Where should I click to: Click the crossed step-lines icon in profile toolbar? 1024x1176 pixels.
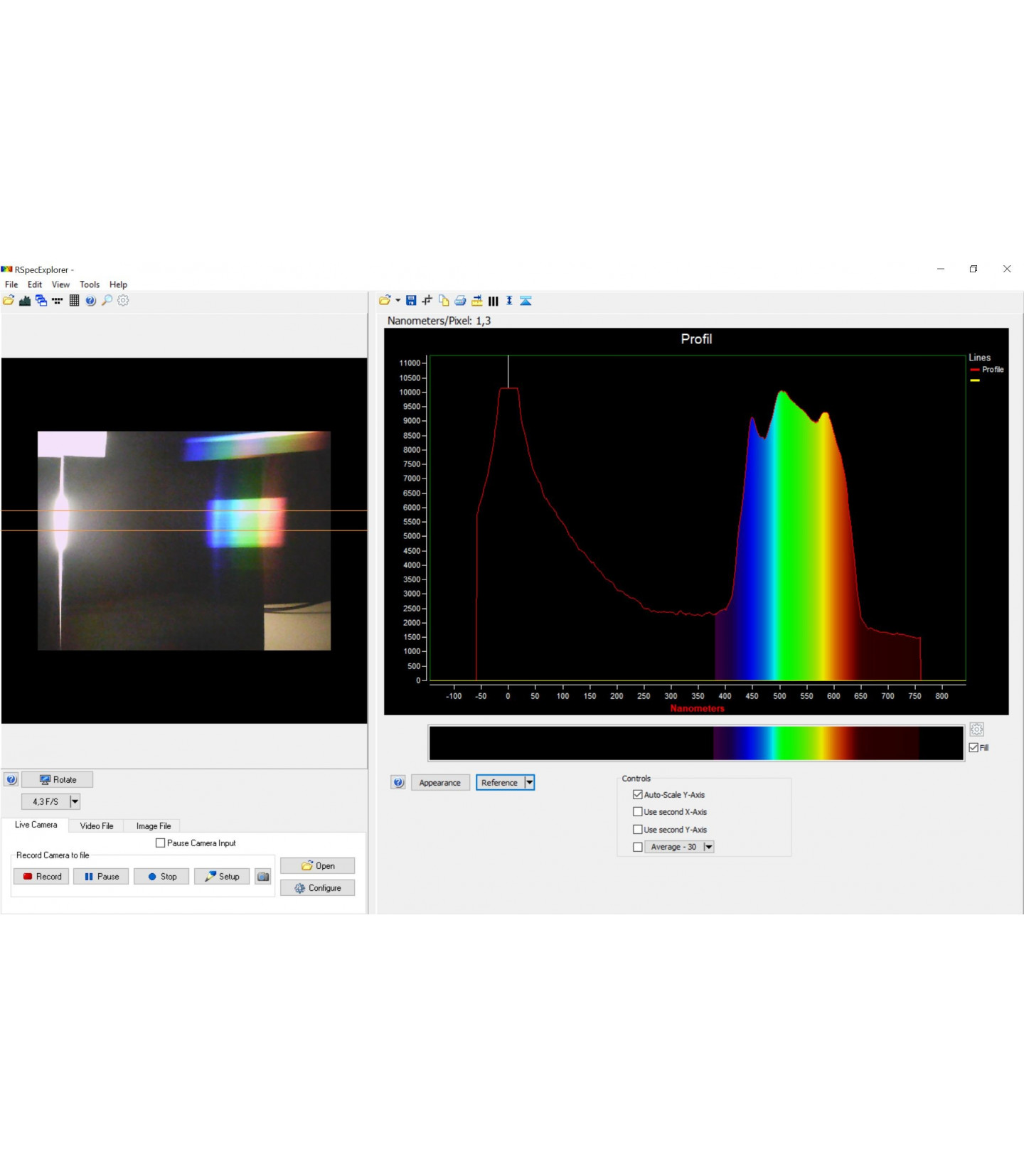coord(427,301)
